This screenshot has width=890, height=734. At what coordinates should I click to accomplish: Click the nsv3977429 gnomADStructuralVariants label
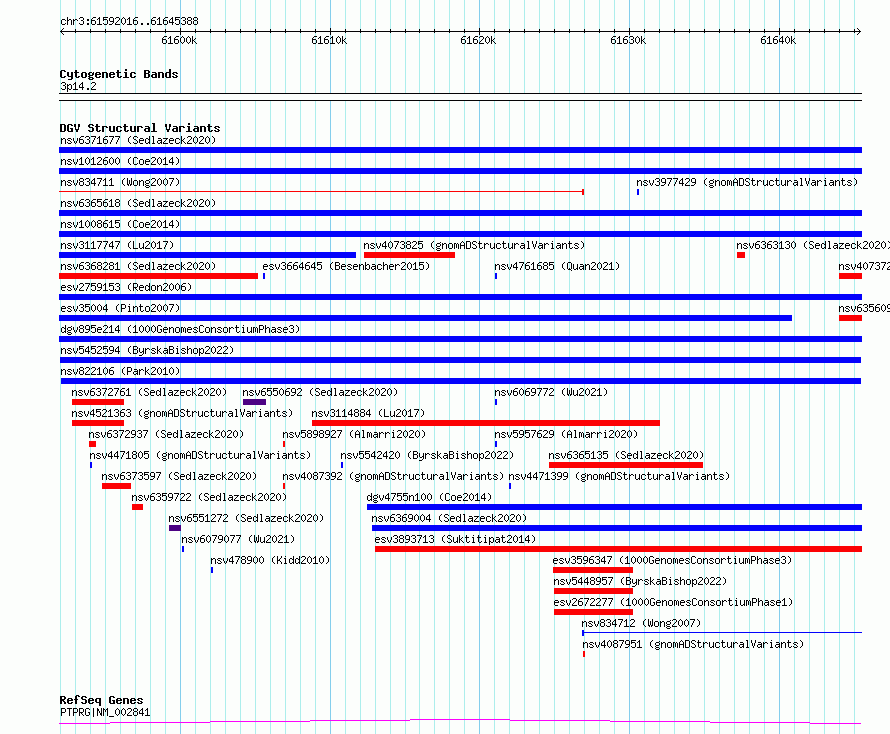pyautogui.click(x=747, y=182)
